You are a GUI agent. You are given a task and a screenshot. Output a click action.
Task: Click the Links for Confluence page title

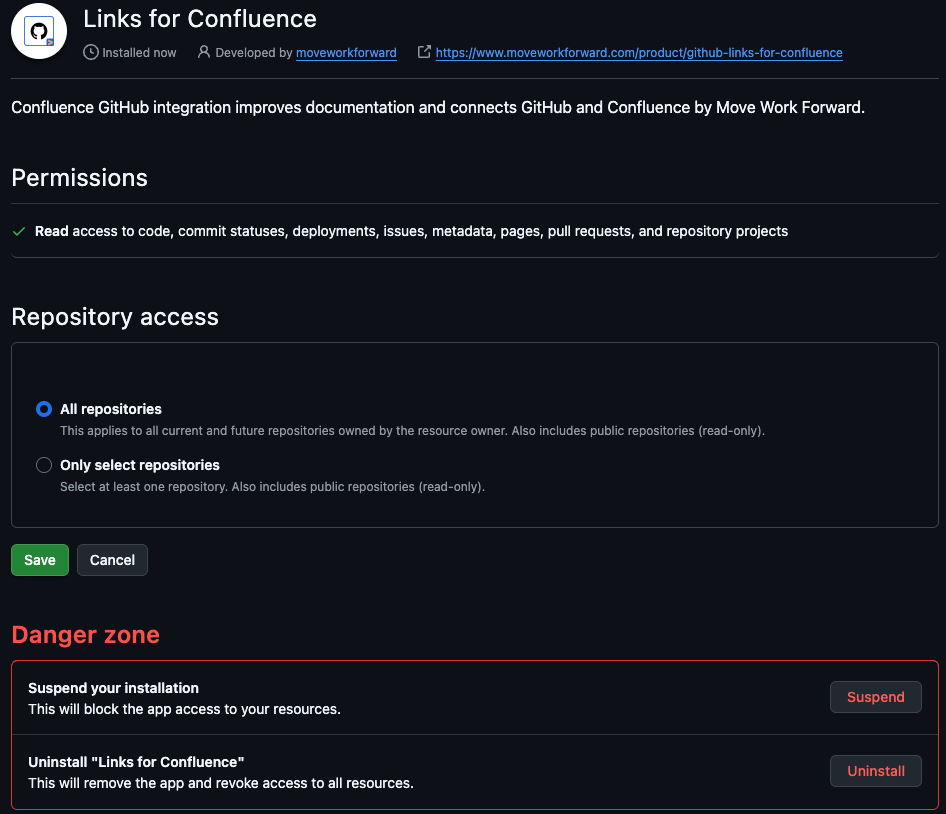(200, 18)
